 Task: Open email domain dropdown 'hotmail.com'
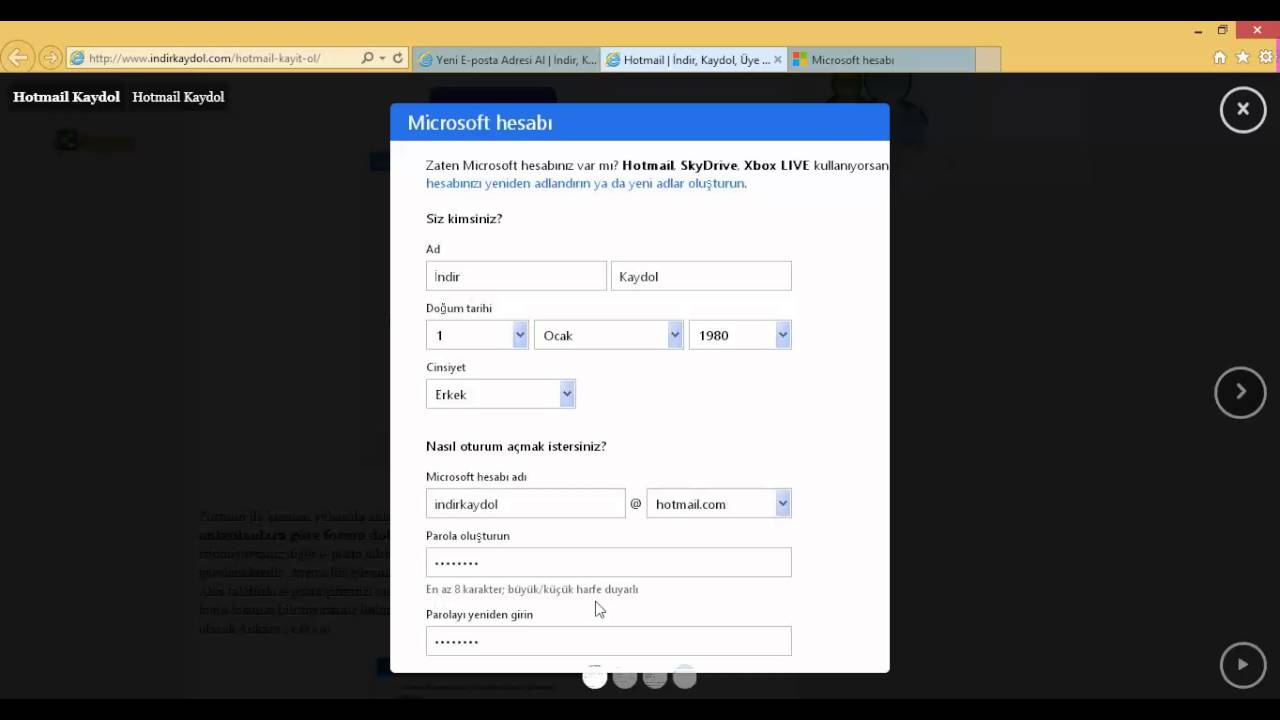(719, 504)
